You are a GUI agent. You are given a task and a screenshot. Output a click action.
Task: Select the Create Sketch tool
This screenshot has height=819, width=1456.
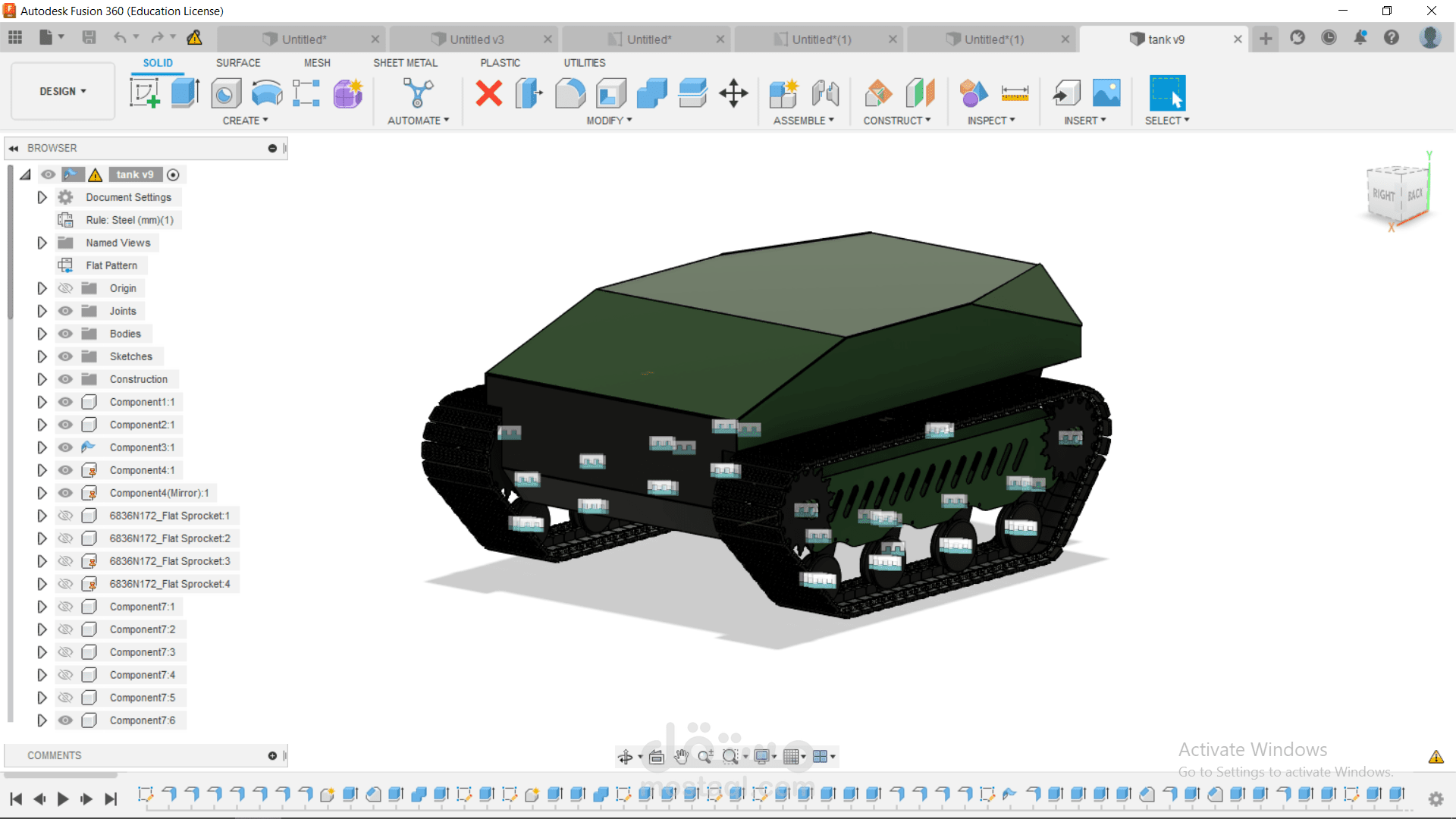[144, 93]
